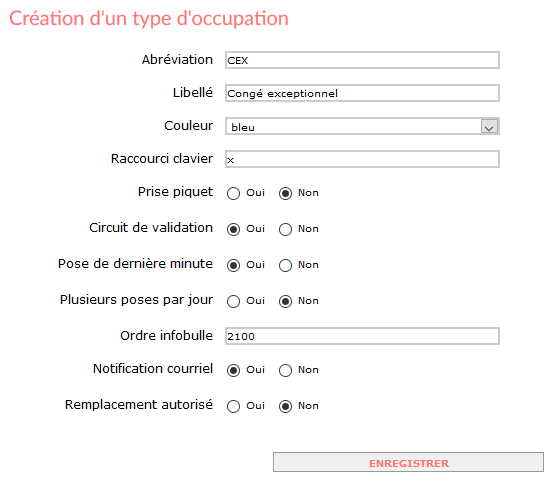Choose Non for Pose de dernière minute

click(285, 265)
